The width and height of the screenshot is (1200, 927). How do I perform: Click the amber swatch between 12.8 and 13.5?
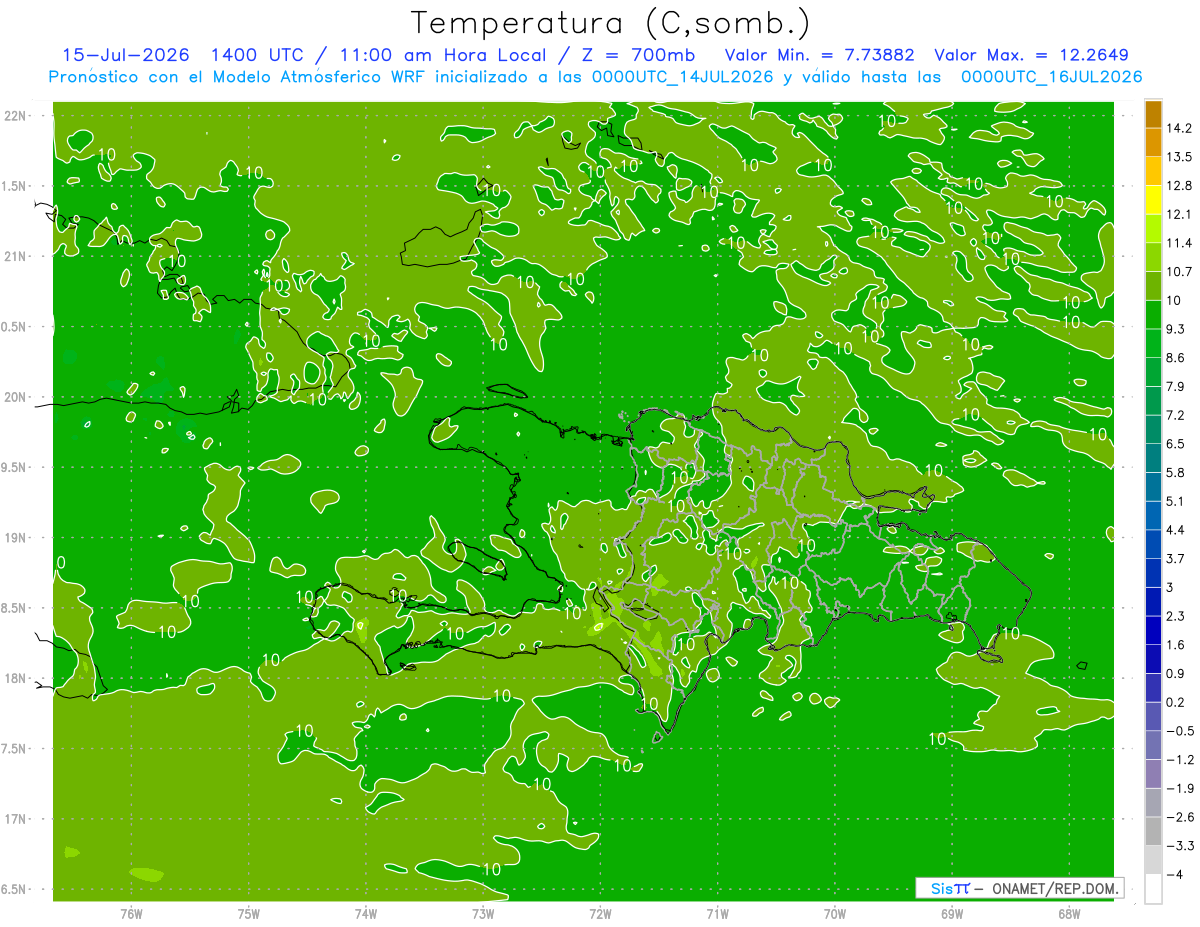pyautogui.click(x=1154, y=171)
